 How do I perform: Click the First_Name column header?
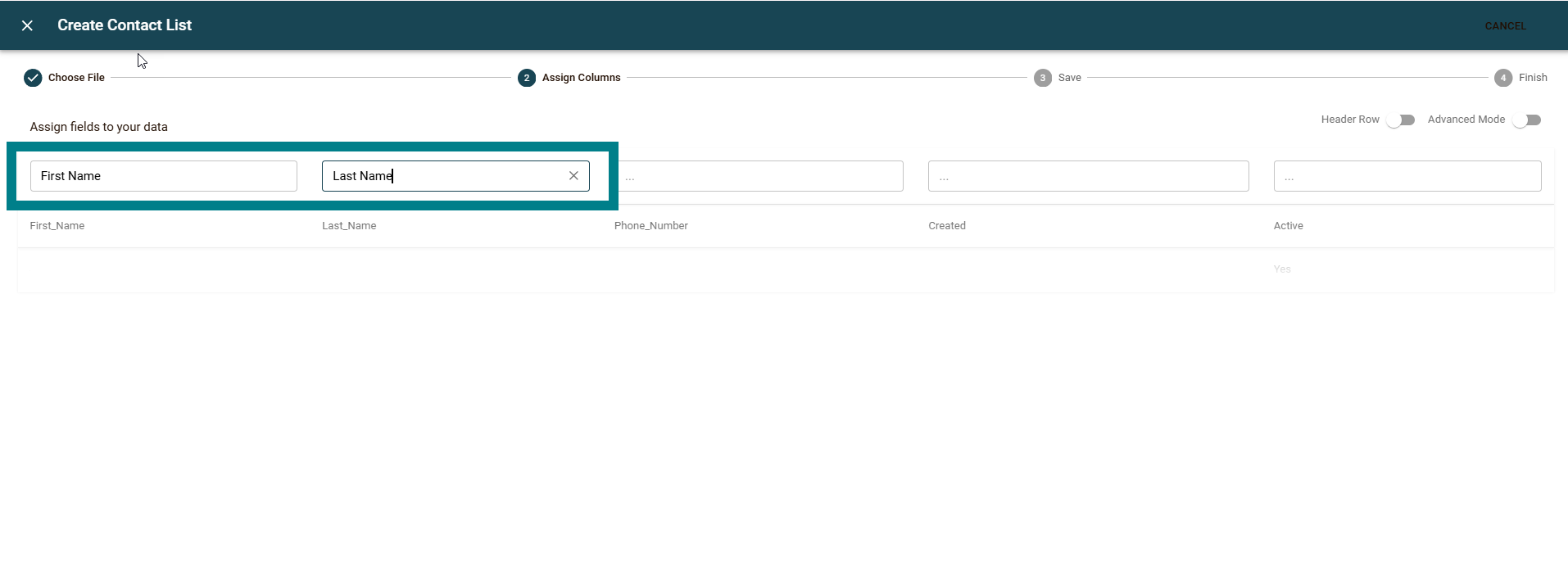[x=57, y=226]
